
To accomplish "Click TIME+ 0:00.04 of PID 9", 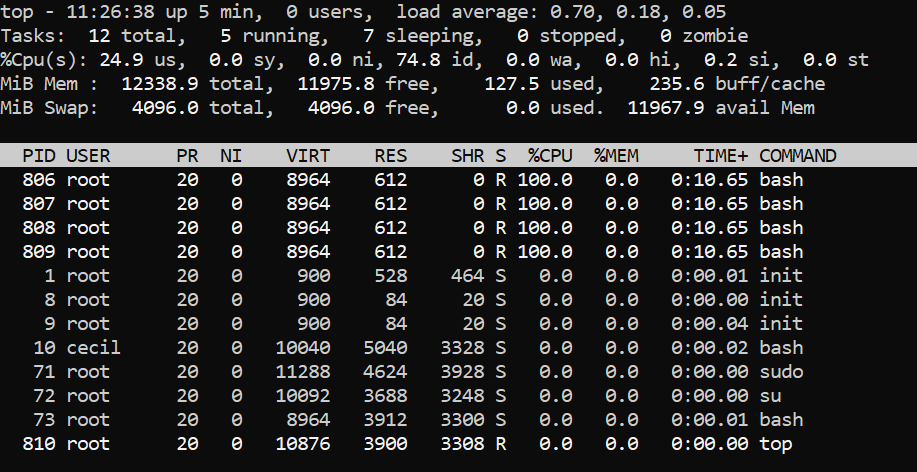I will [x=710, y=323].
